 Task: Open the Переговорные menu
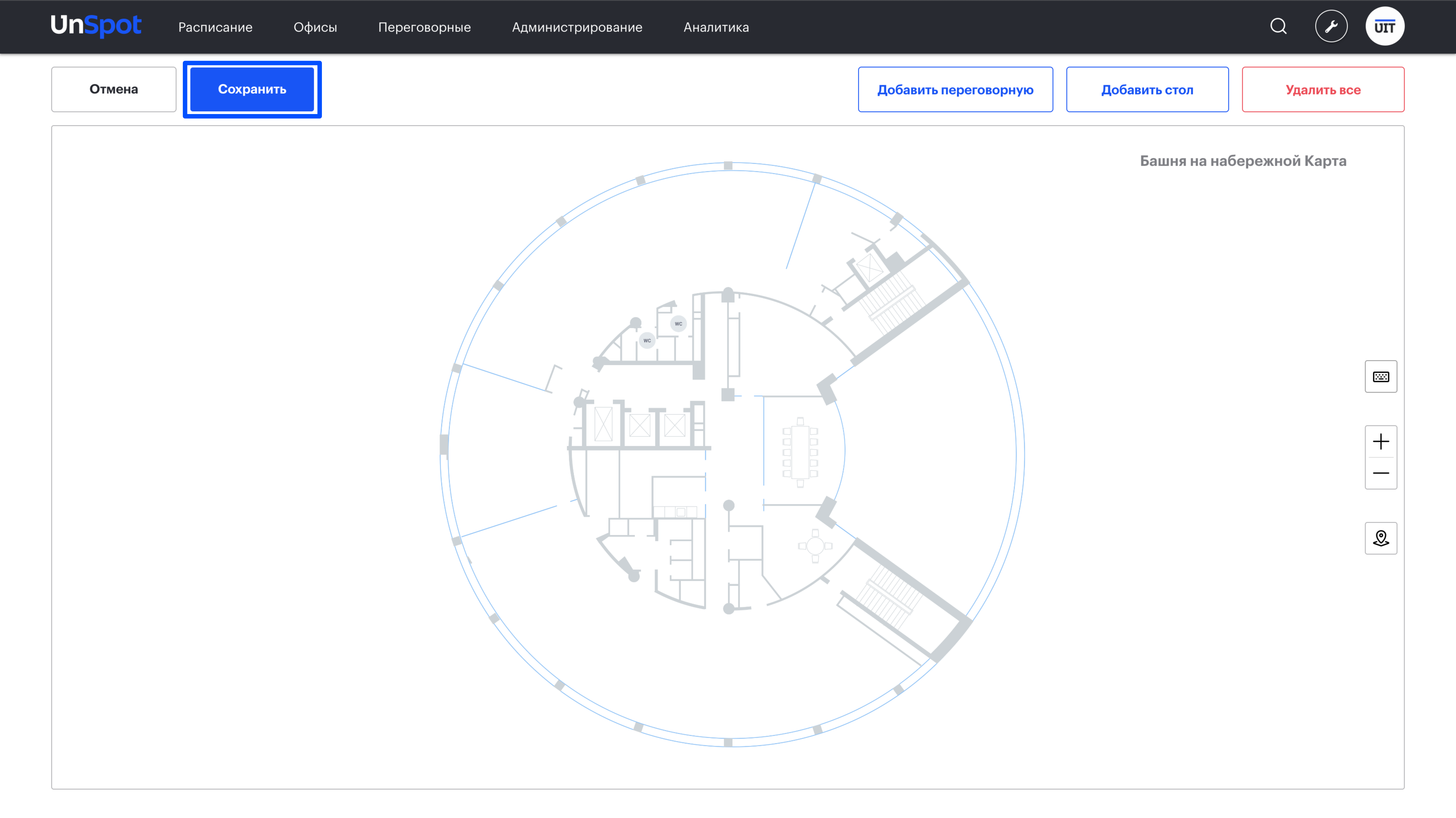(424, 27)
